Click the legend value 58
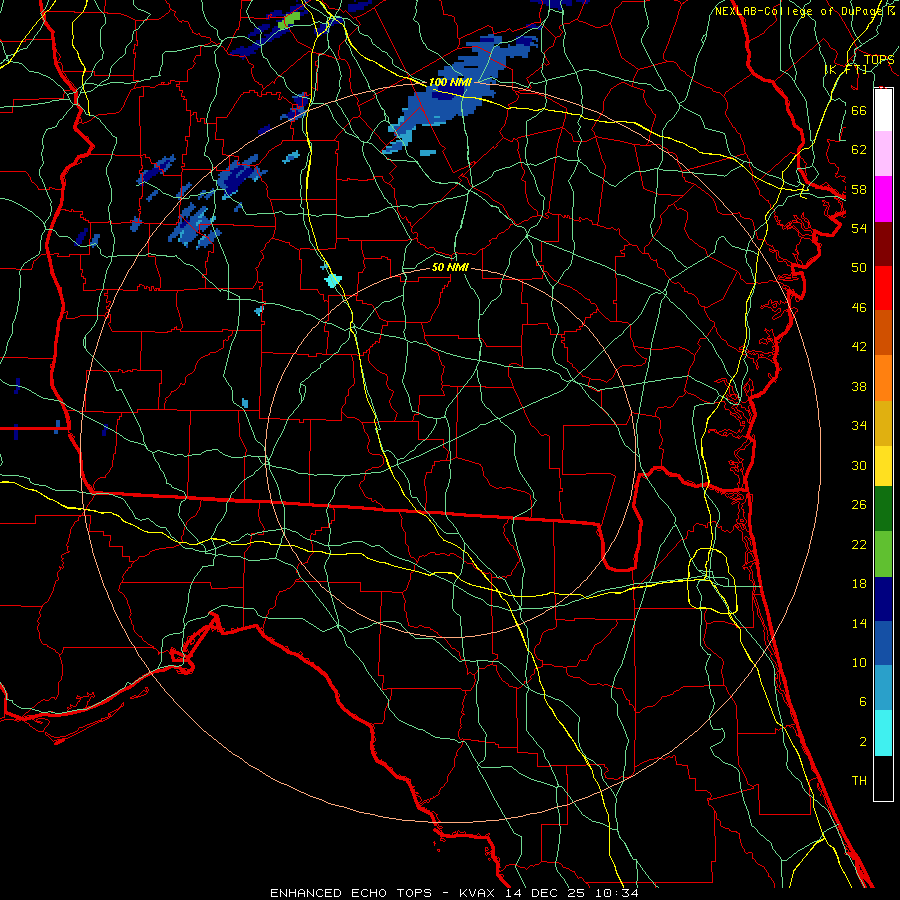 [859, 189]
